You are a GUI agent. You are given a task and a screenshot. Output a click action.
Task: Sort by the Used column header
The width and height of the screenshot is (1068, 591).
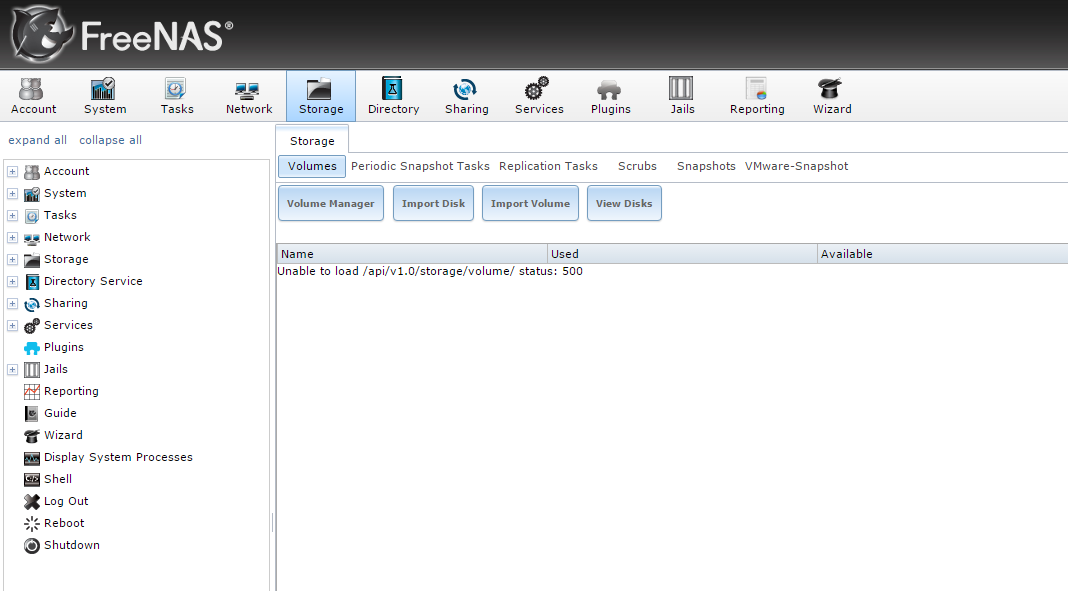point(682,254)
